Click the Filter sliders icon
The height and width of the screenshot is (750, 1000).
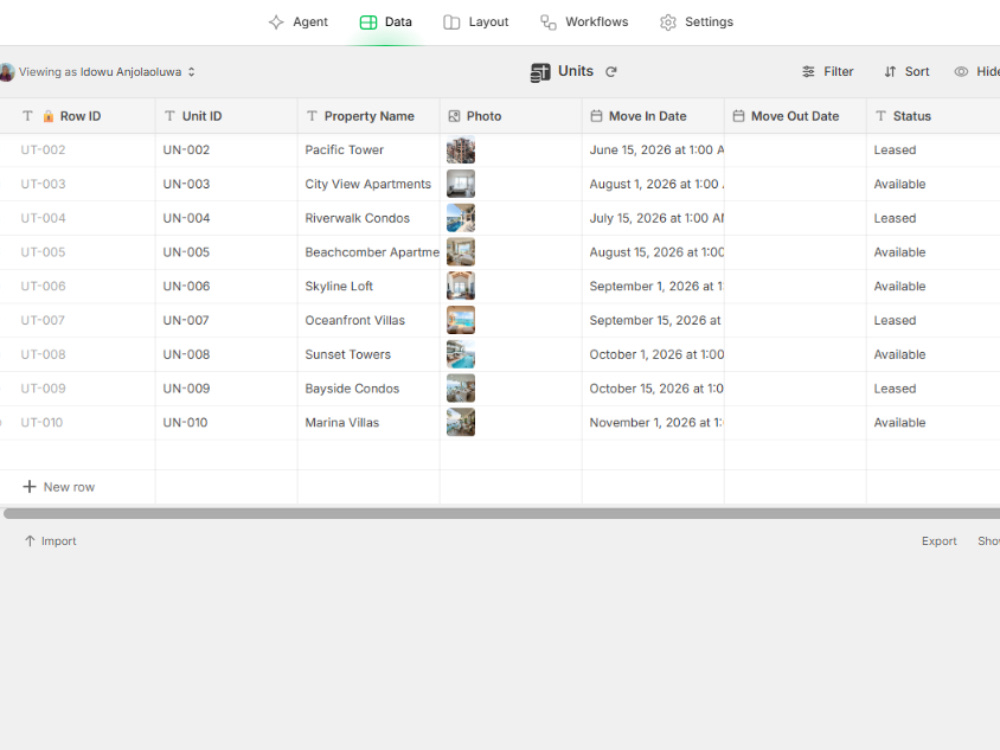click(808, 71)
